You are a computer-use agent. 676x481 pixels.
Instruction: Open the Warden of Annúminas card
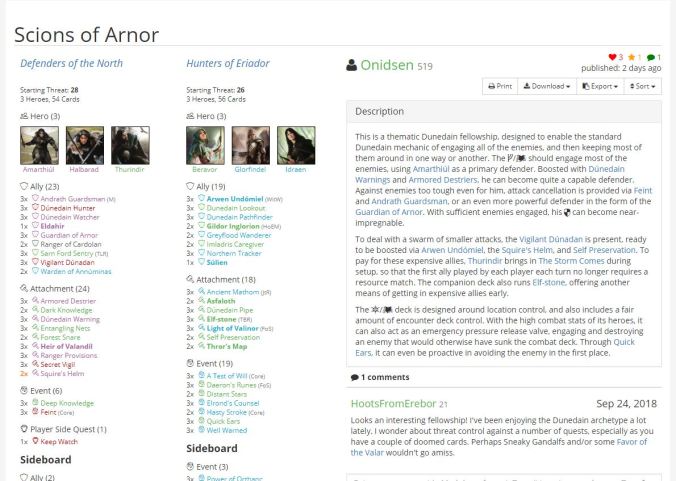[76, 272]
